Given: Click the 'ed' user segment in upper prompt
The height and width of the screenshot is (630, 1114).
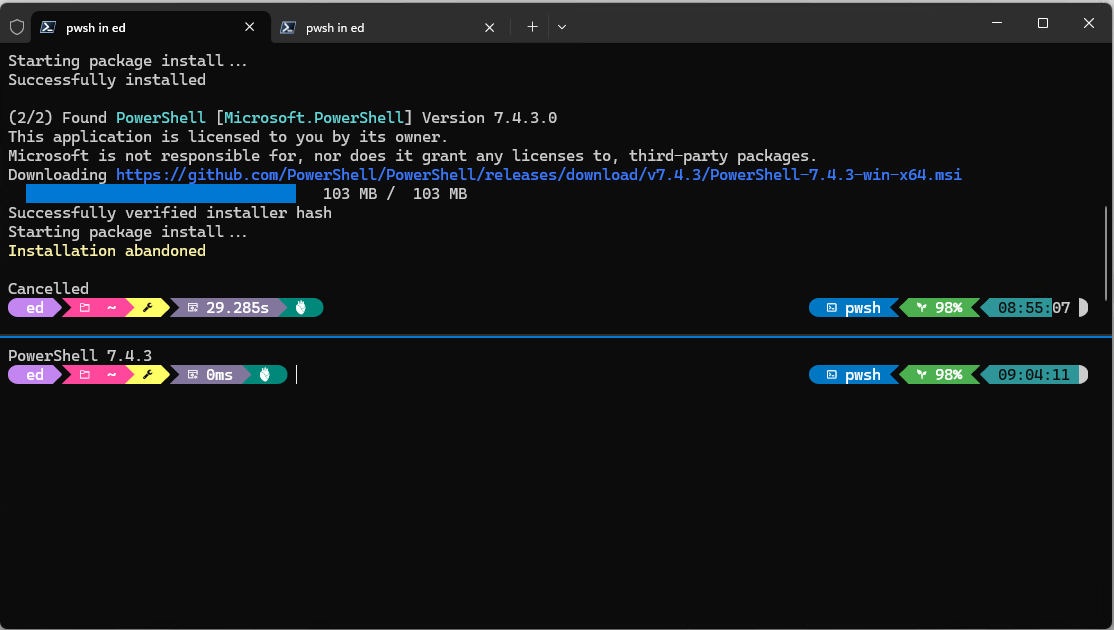Looking at the screenshot, I should pyautogui.click(x=35, y=308).
